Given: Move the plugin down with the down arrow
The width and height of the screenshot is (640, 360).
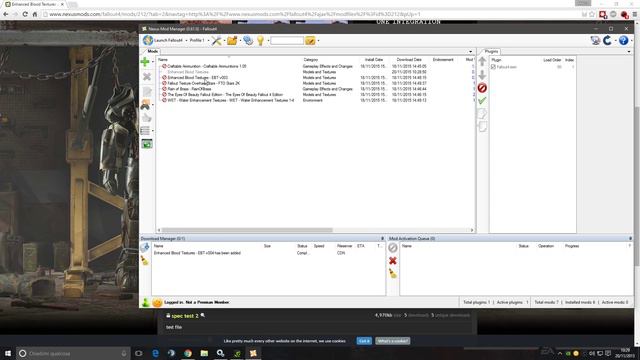Looking at the screenshot, I should (482, 75).
